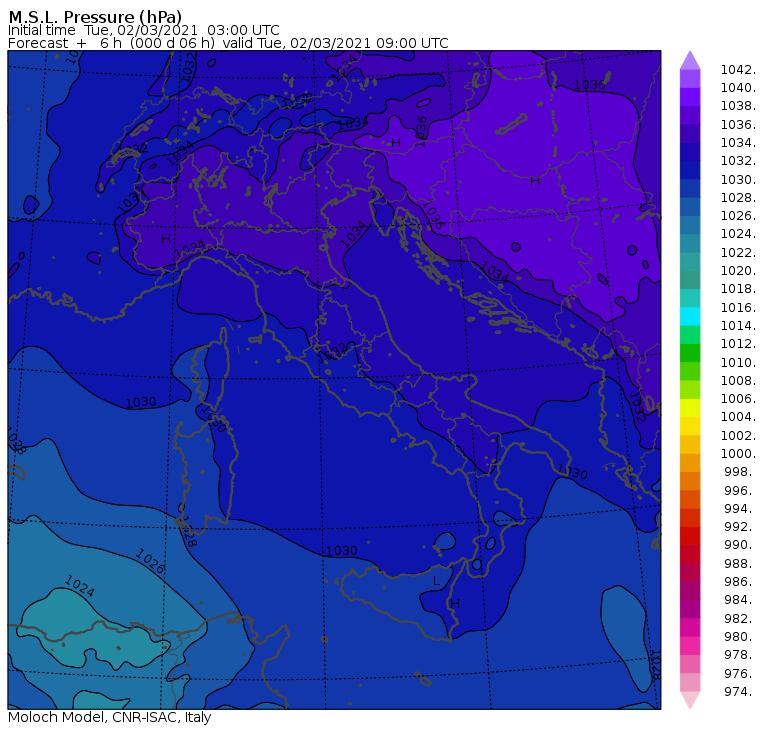Click the lime swatch between 1006 and 1008
760x731 pixels.
click(x=690, y=390)
